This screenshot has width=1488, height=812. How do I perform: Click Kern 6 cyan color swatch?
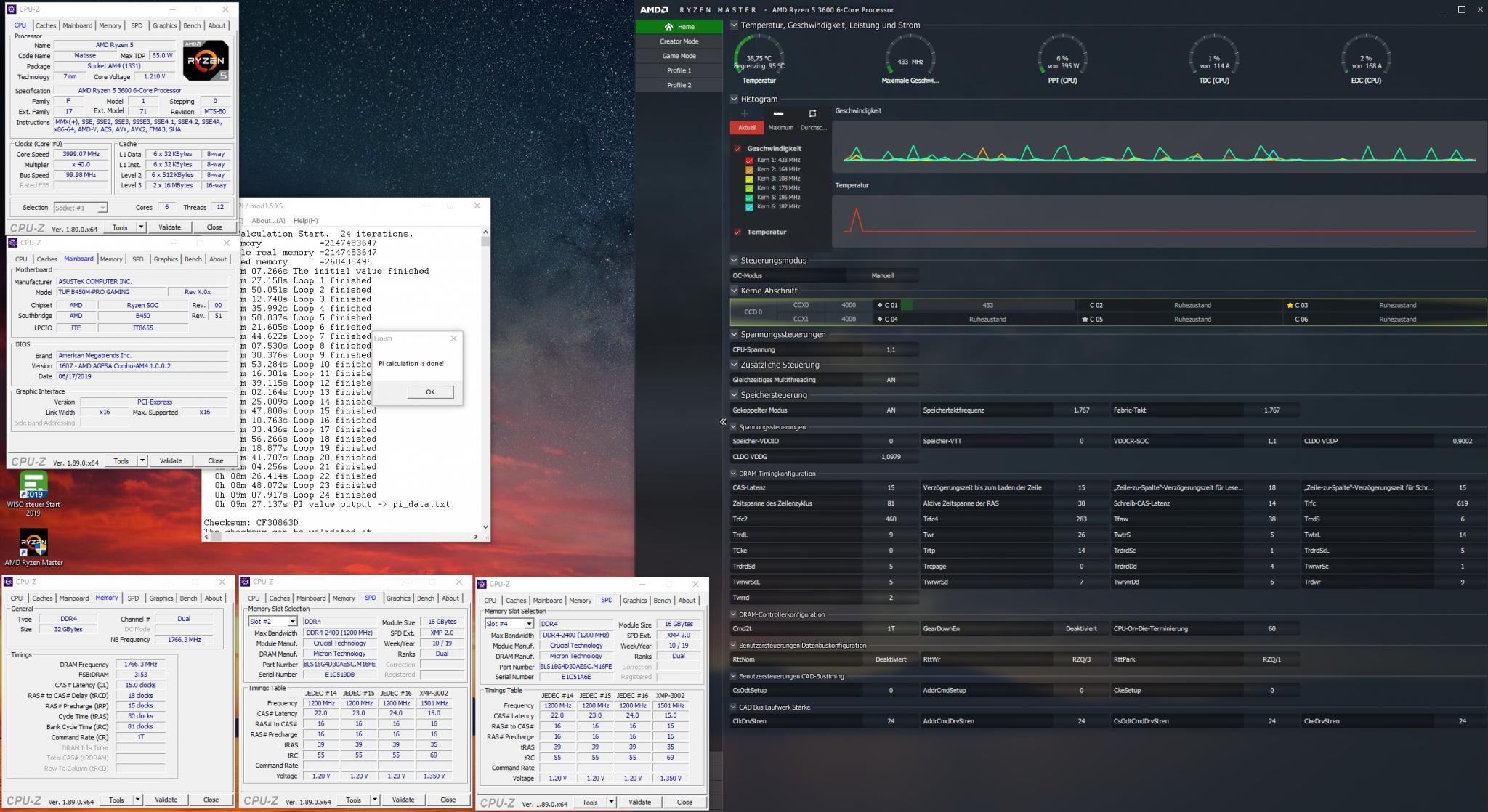pos(750,207)
